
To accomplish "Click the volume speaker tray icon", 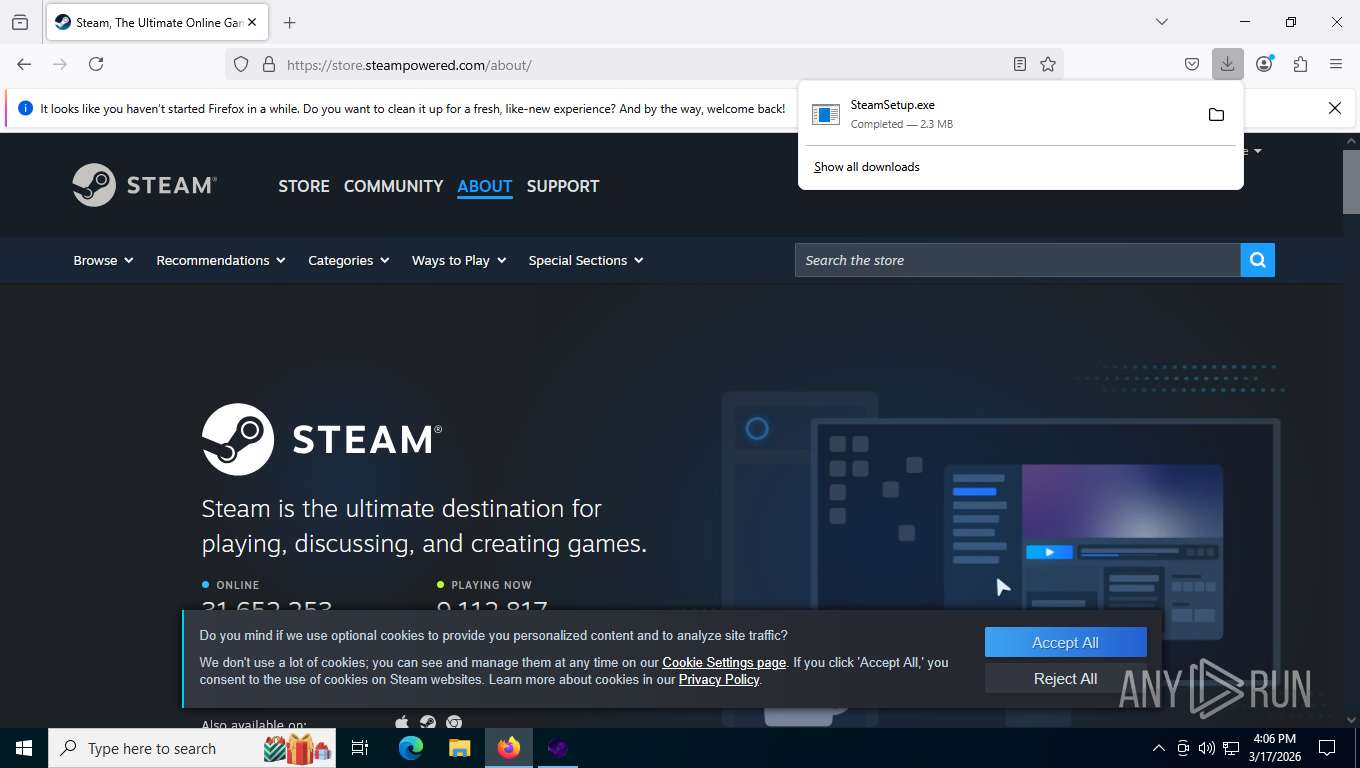I will [x=1207, y=748].
